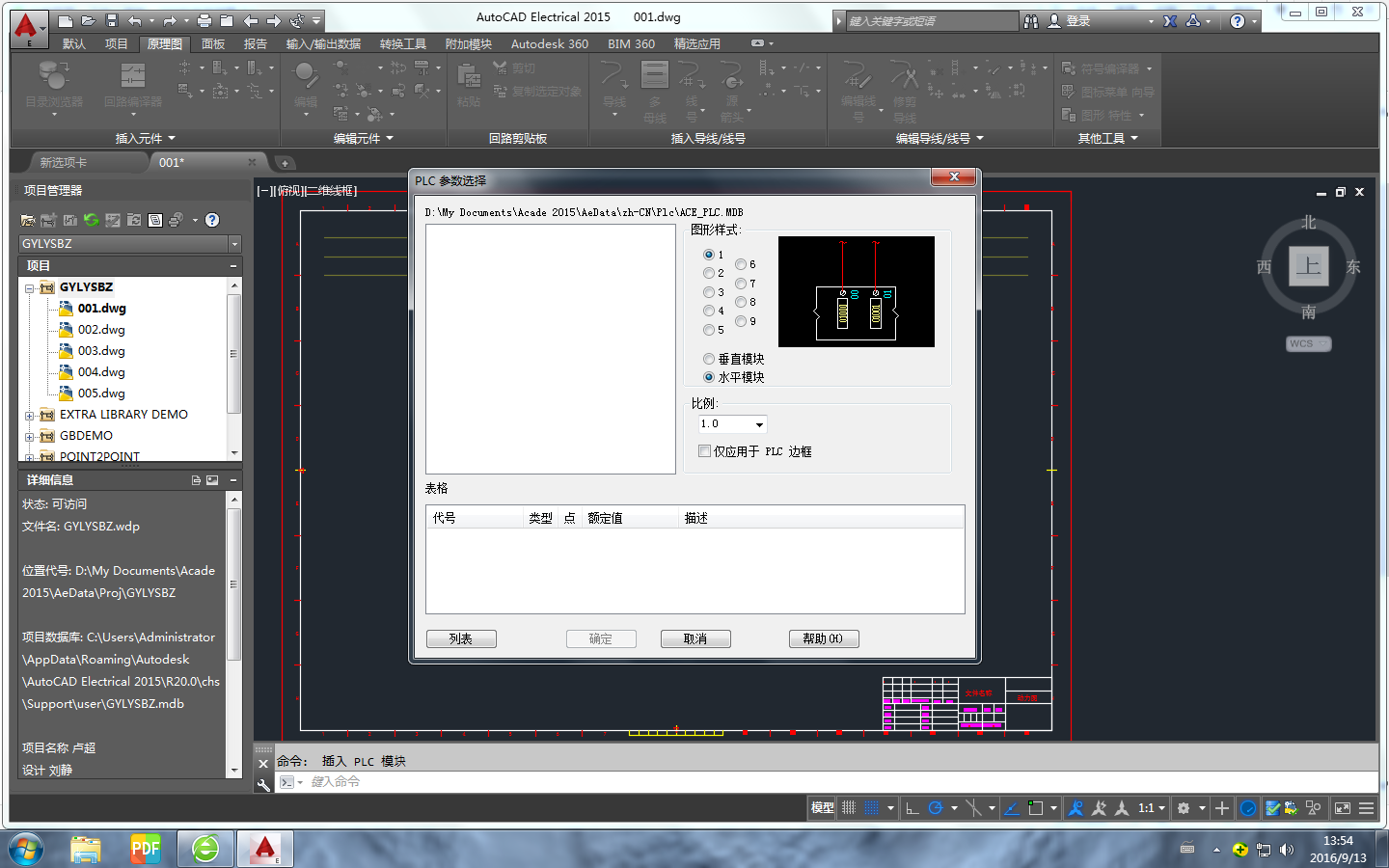Select graphics style radio button 2
Viewport: 1389px width, 868px height.
(x=709, y=273)
